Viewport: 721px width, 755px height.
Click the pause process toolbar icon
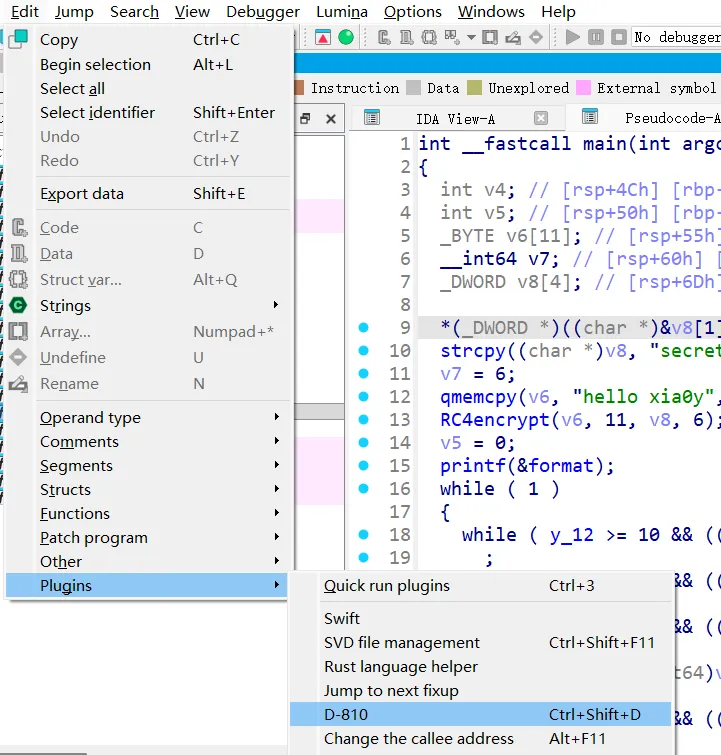click(596, 37)
